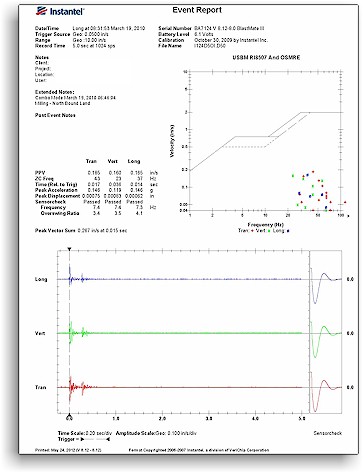Click the Instantel logo
364x474 pixels.
60,11
